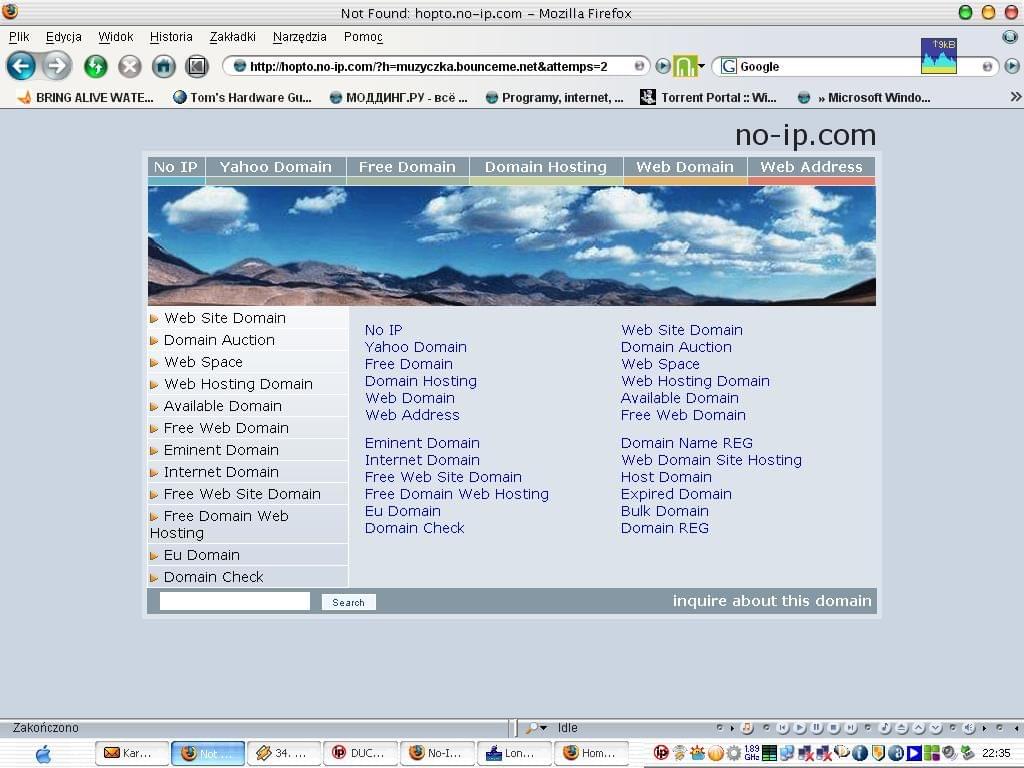Click the Stop loading X icon
Viewport: 1024px width, 768px height.
(x=129, y=66)
